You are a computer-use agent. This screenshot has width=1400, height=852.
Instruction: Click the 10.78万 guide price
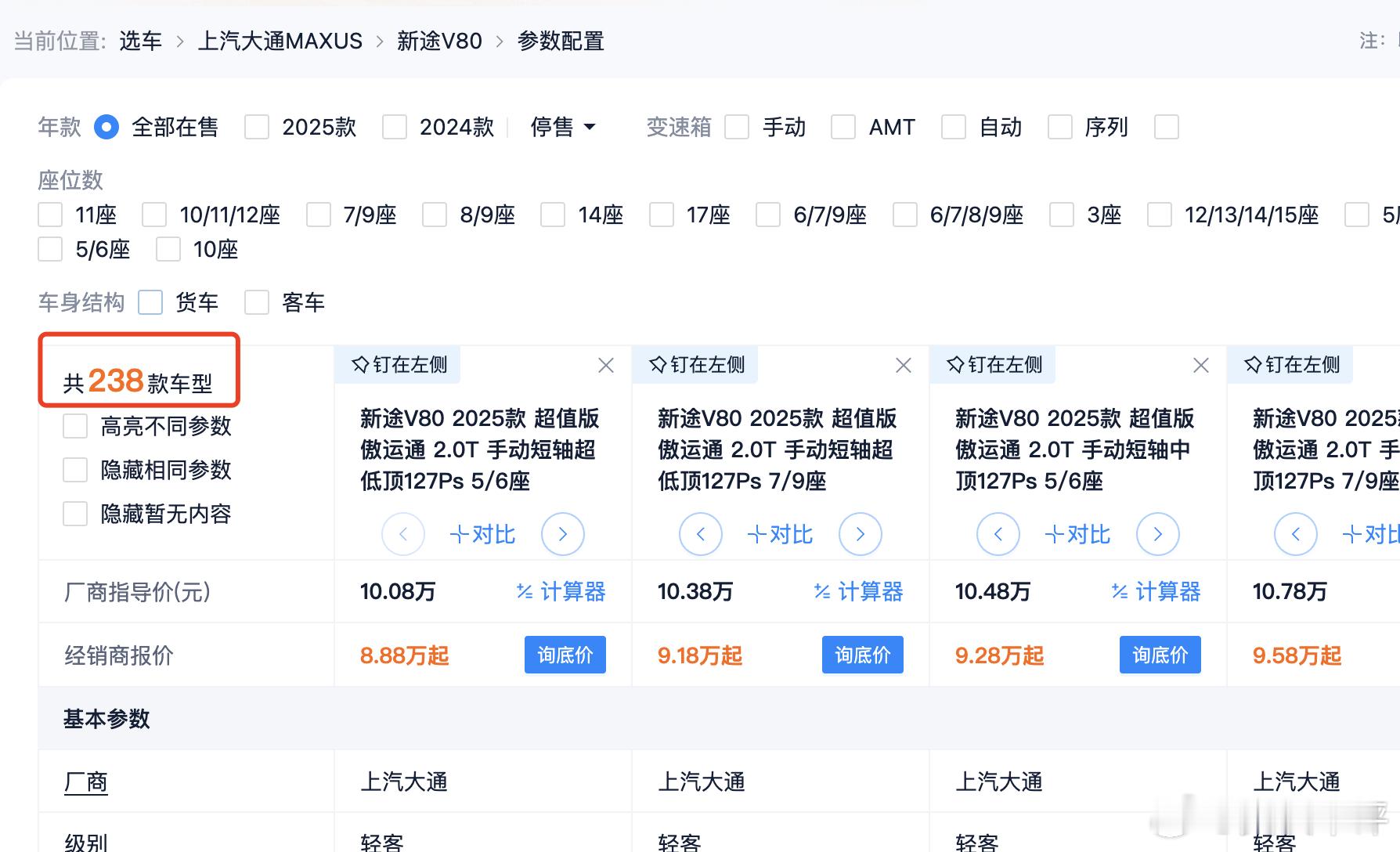[1290, 591]
